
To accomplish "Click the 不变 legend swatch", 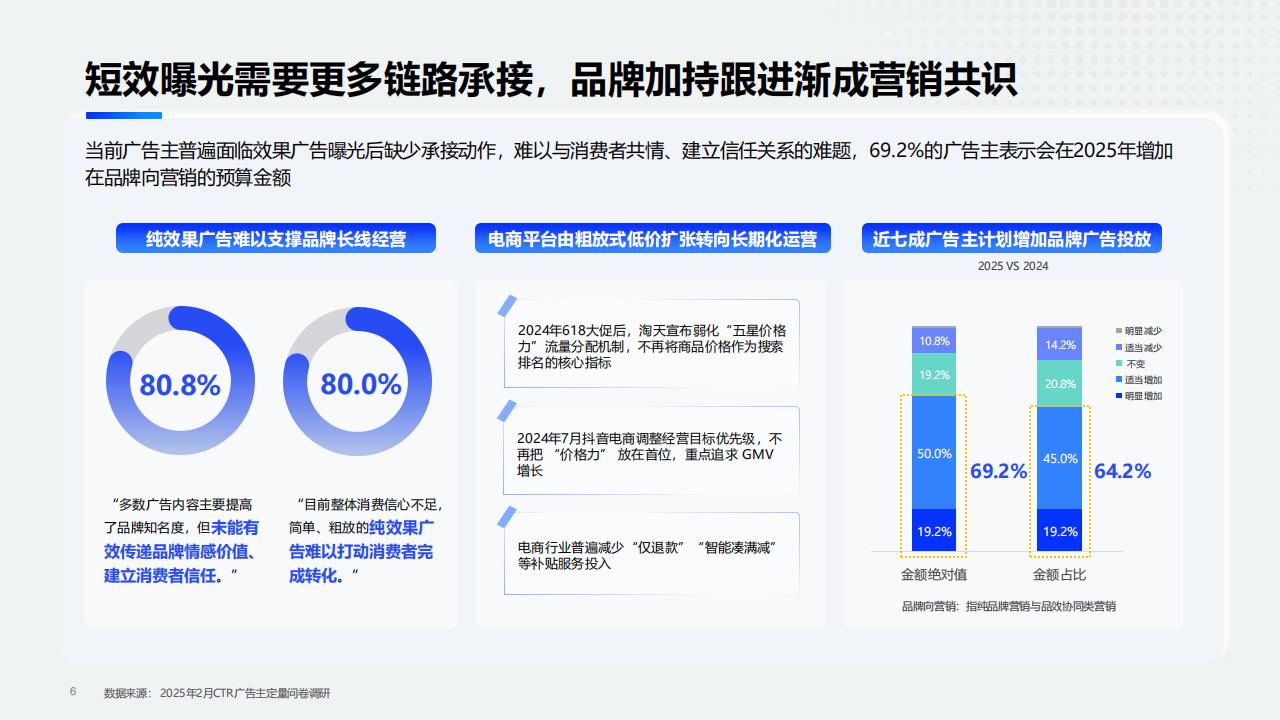I will pyautogui.click(x=1119, y=364).
